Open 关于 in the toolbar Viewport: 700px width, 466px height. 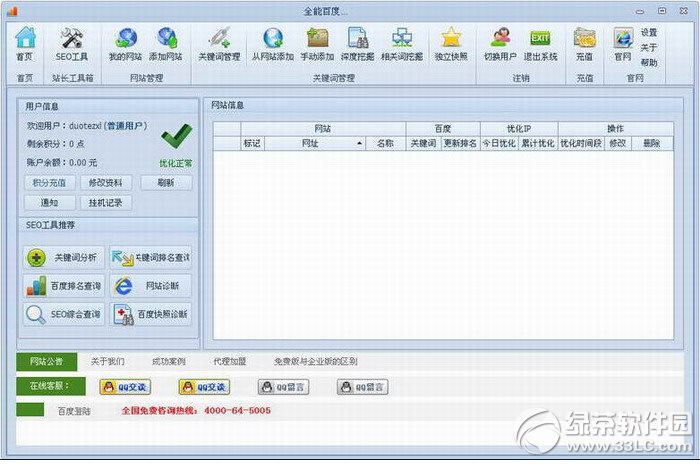pyautogui.click(x=649, y=47)
